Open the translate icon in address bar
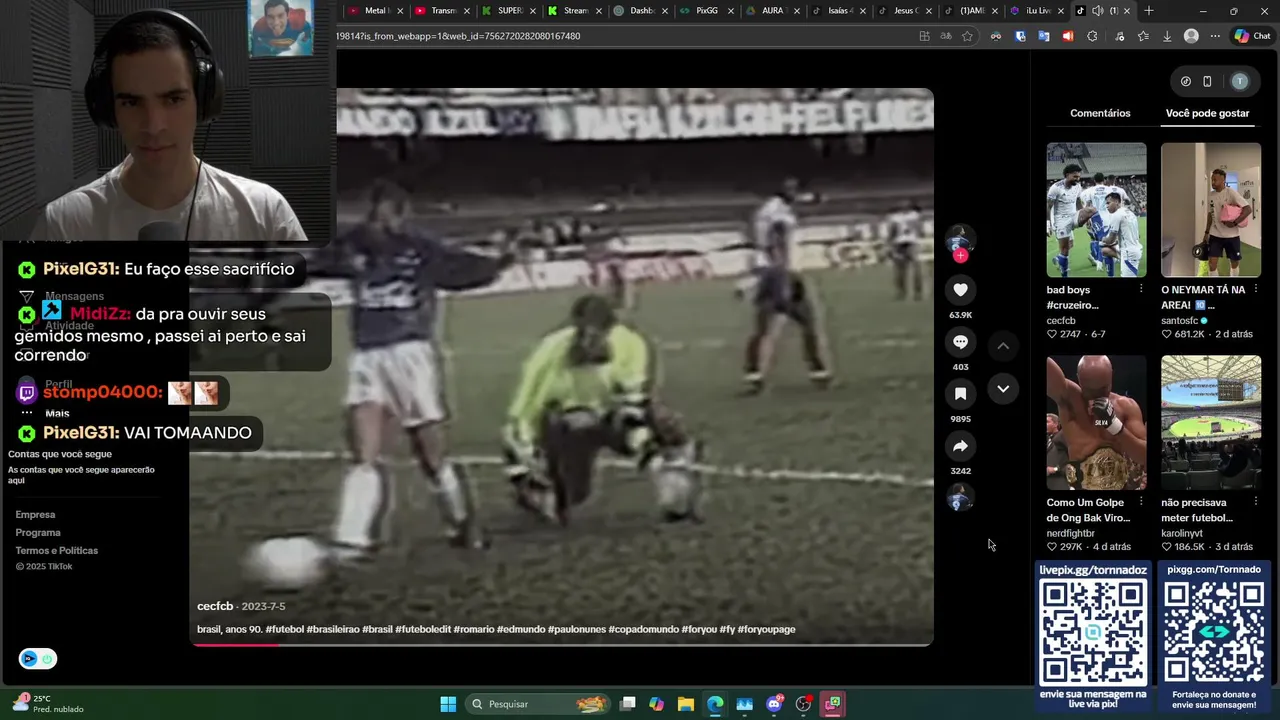Image resolution: width=1280 pixels, height=720 pixels. coord(946,36)
